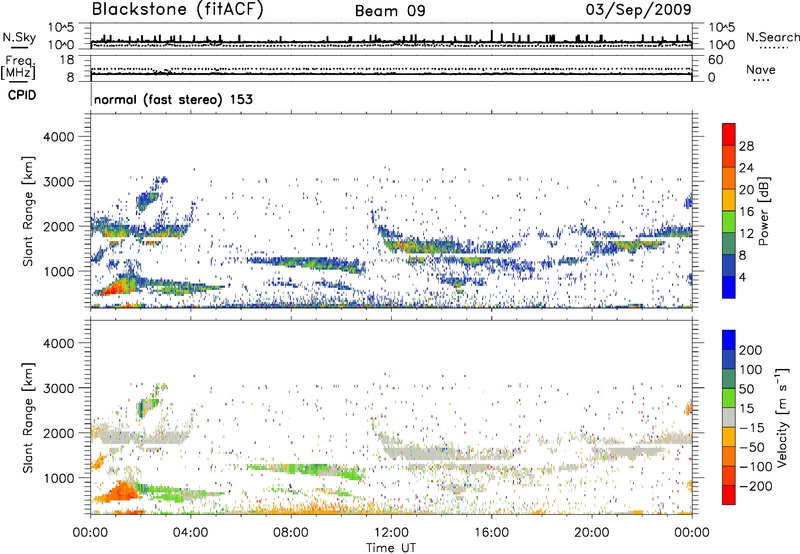Click the frequency axis value 18

(68, 60)
